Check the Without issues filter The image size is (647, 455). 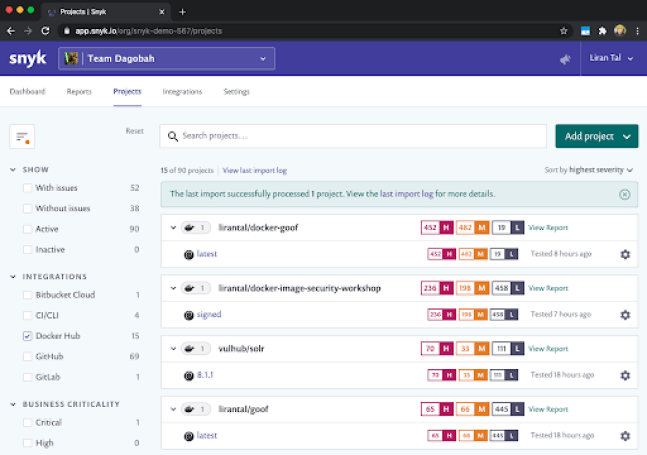tap(27, 208)
